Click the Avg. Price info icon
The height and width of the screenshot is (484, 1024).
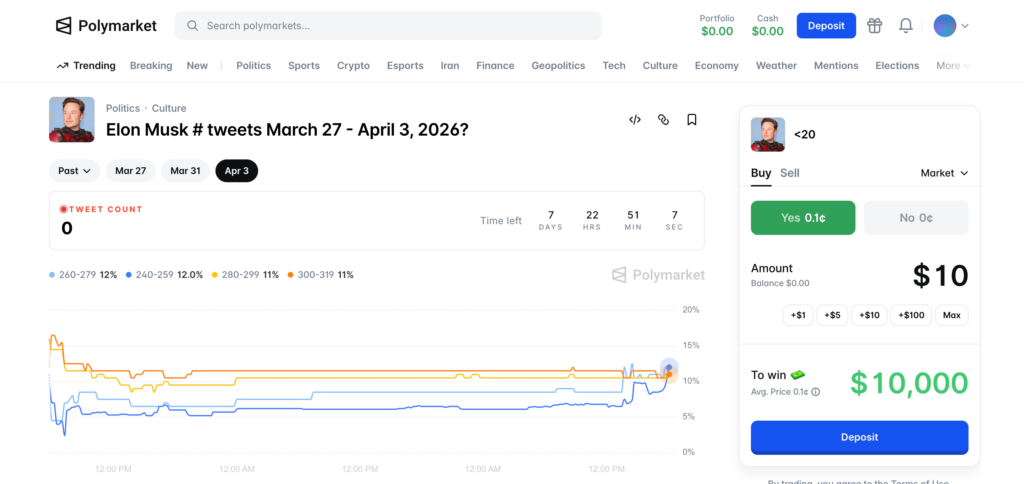(816, 392)
